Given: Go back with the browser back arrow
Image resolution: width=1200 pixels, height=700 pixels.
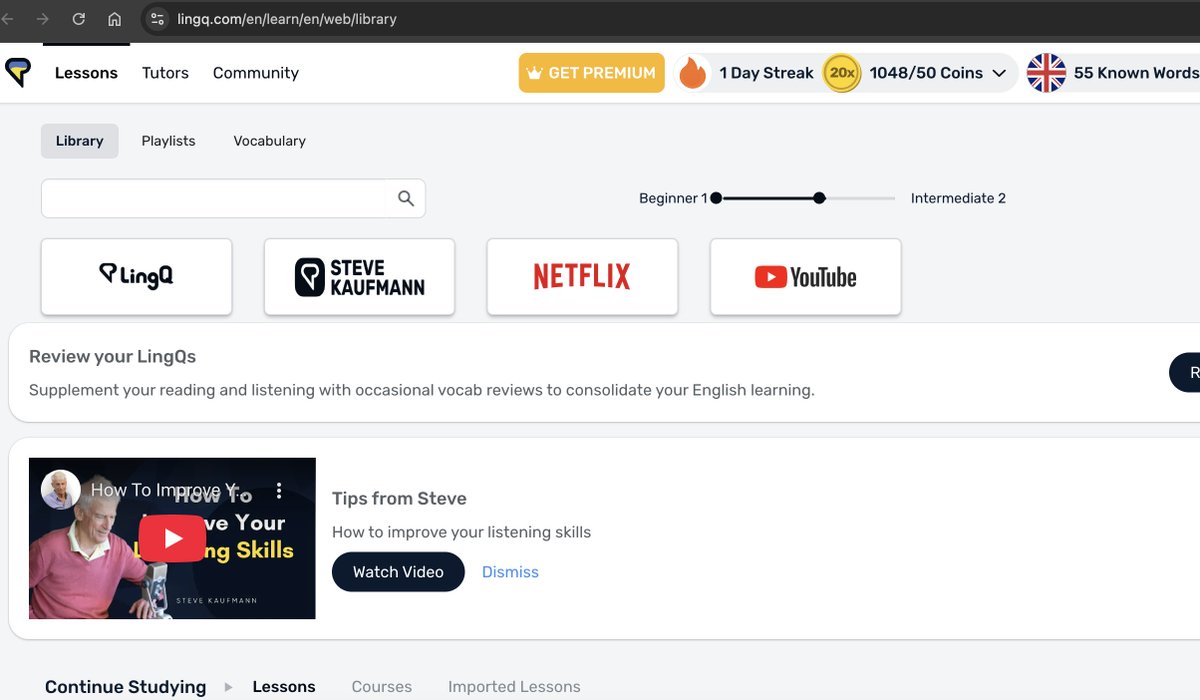Looking at the screenshot, I should click(x=7, y=19).
